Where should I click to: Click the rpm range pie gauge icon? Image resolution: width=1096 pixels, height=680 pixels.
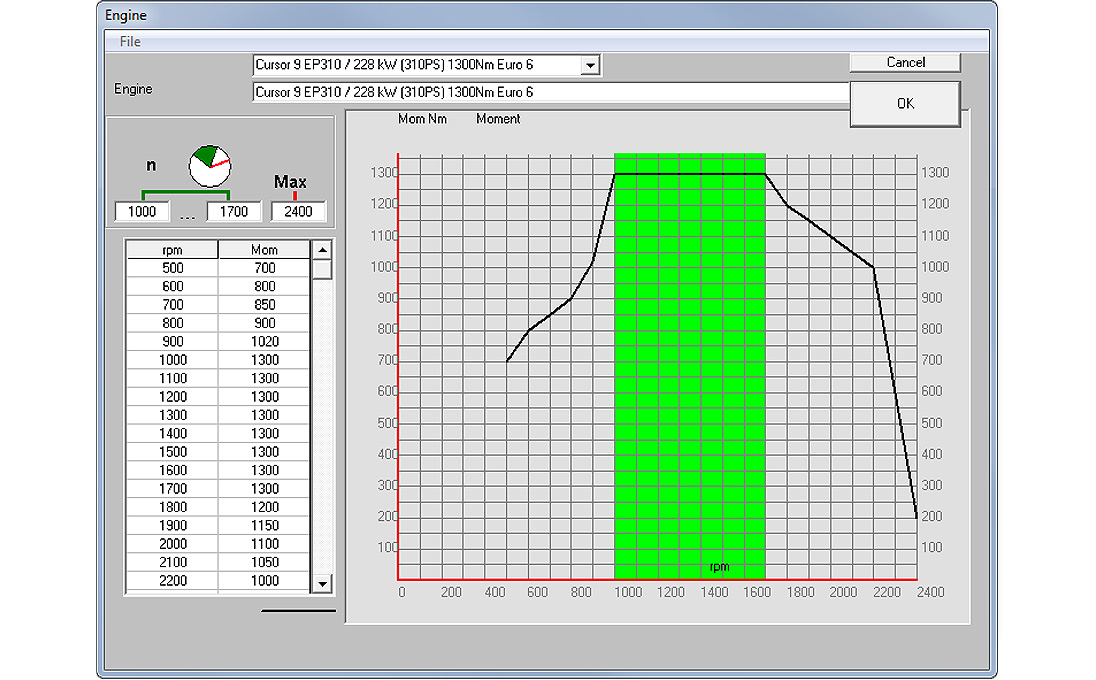210,166
